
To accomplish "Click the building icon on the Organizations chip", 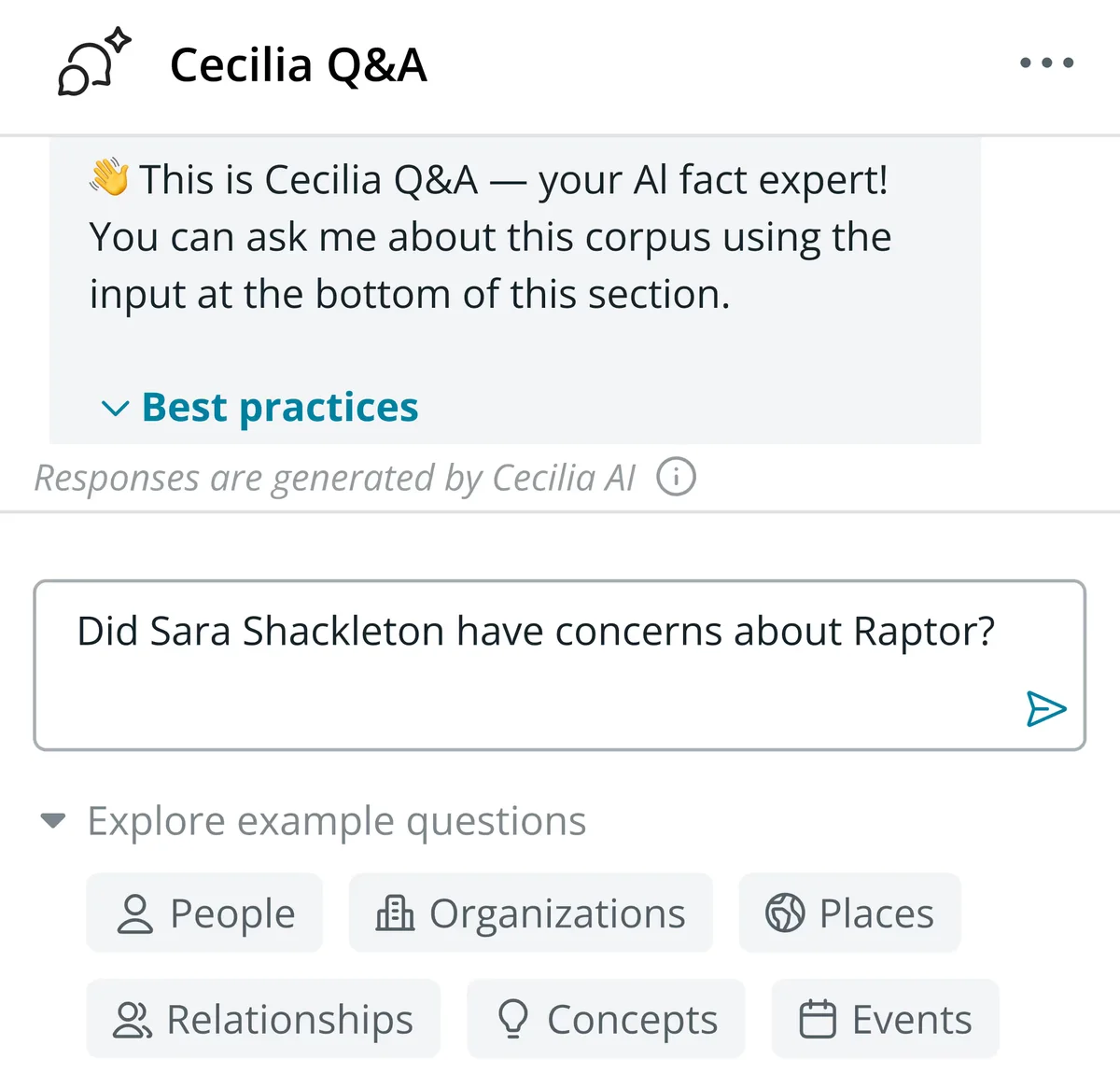I will click(x=396, y=913).
